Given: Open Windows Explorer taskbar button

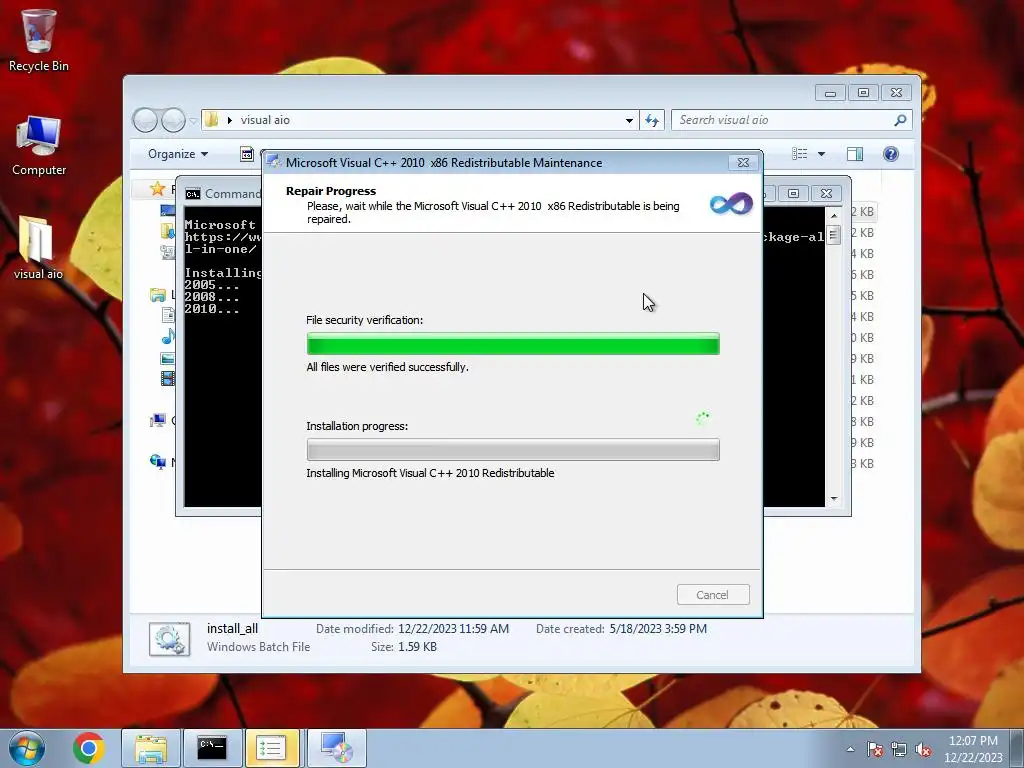Looking at the screenshot, I should click(151, 748).
